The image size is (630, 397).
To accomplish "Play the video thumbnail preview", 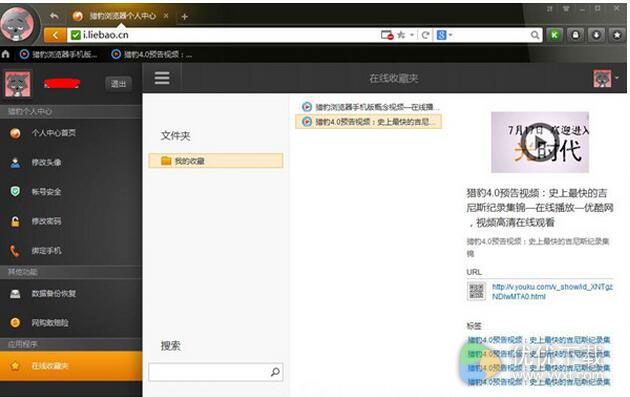I will tap(540, 142).
